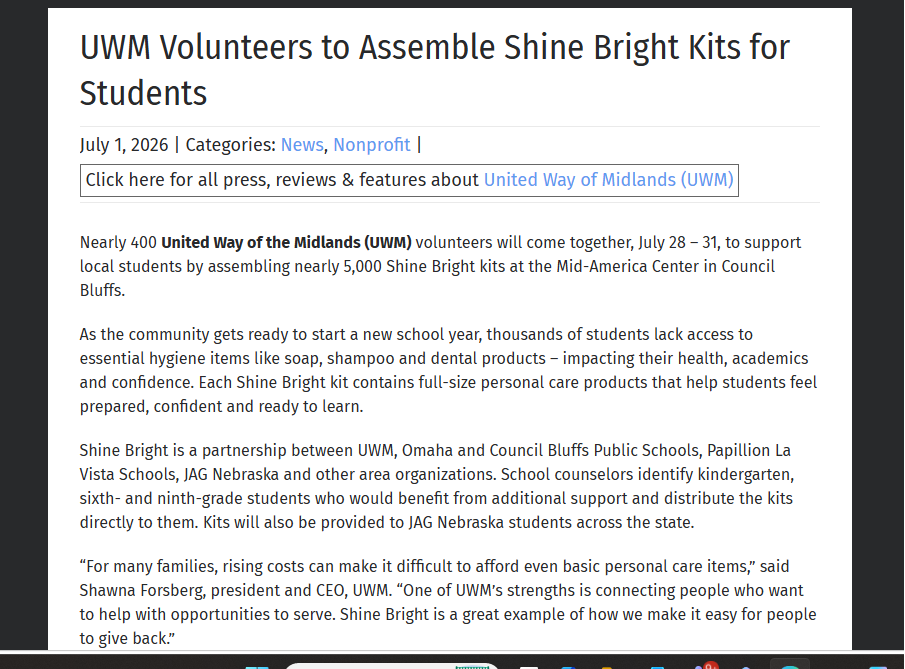Click the 'Click here for all press' box
This screenshot has width=905, height=669.
409,180
